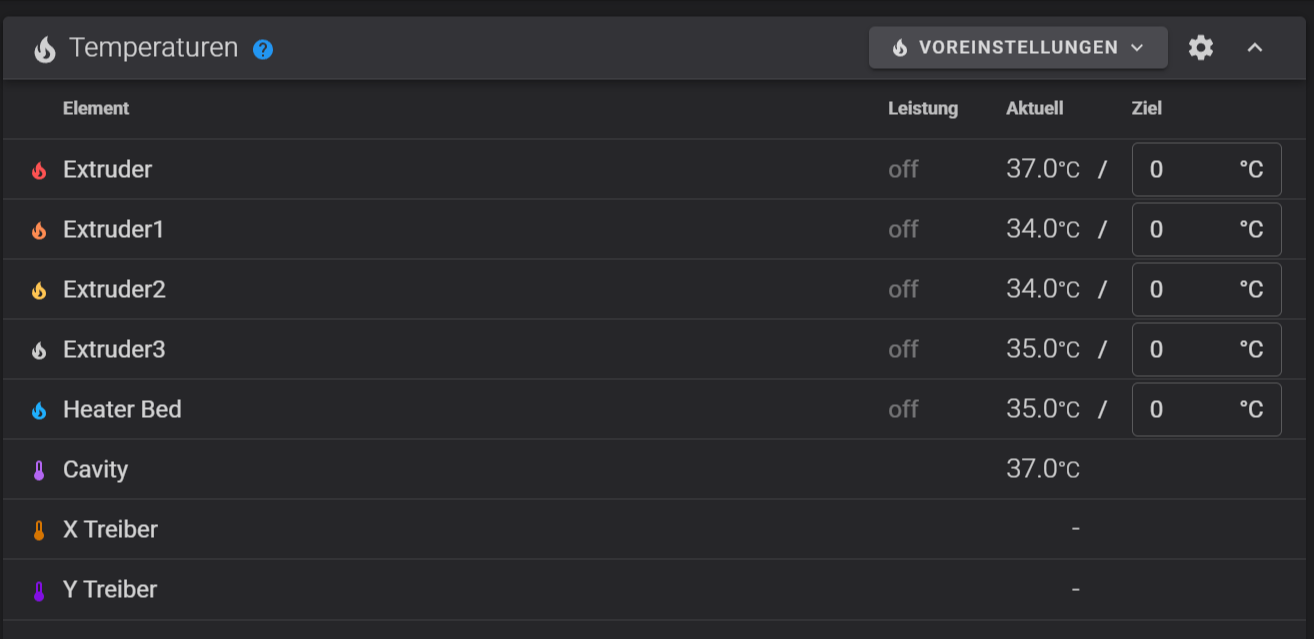The height and width of the screenshot is (639, 1314).
Task: Click the blue Heater Bed flame icon
Action: 39,410
